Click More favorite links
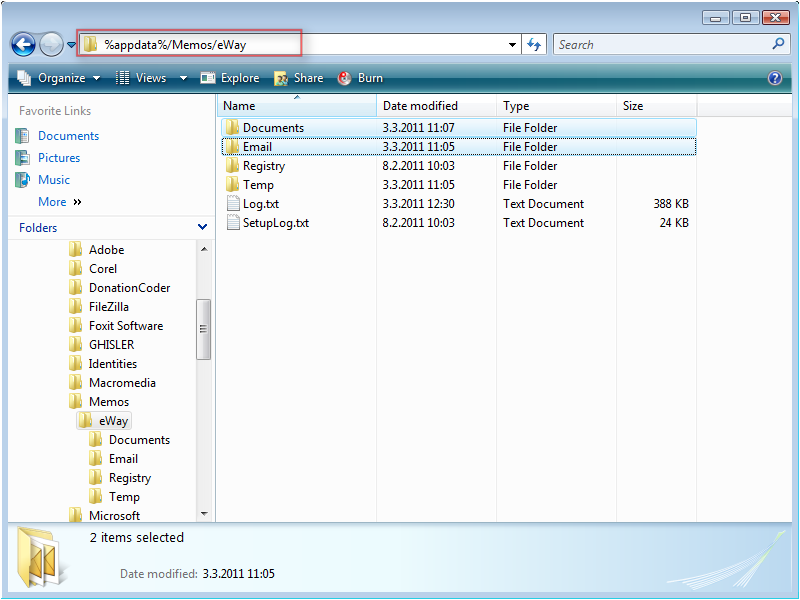This screenshot has height=600, width=800. click(60, 202)
